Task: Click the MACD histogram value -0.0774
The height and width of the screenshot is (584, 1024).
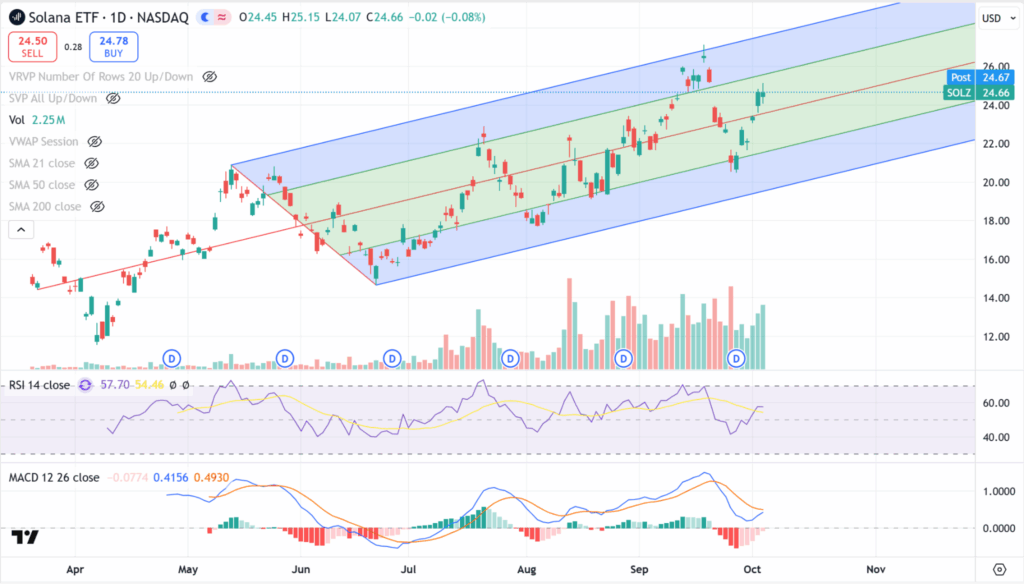Action: (127, 478)
